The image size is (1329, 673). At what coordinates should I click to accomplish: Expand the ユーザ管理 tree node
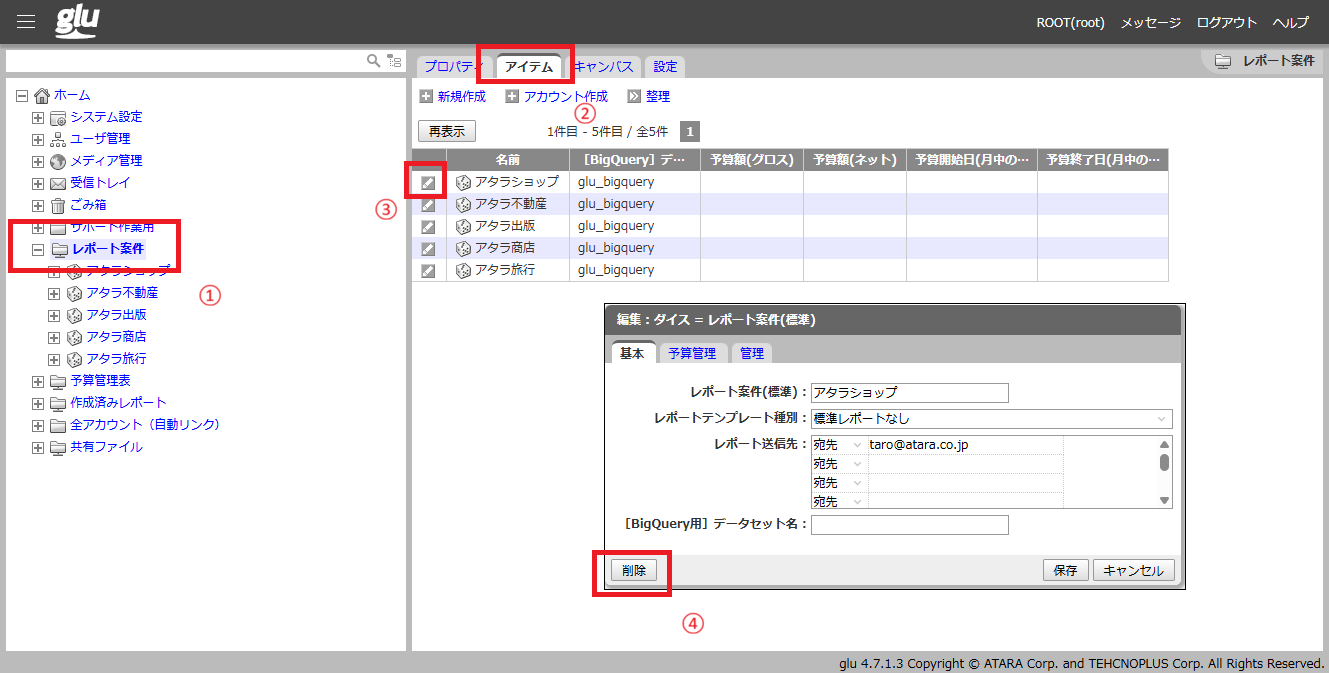click(x=38, y=139)
